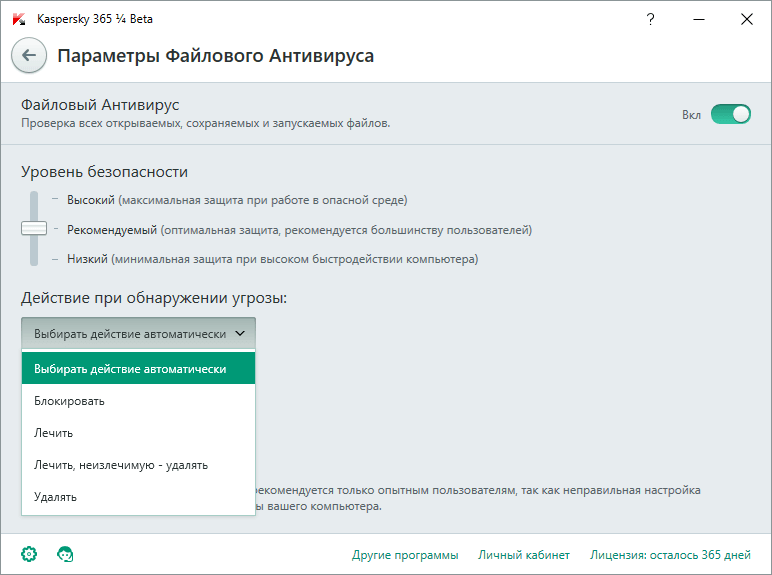Click the security level slider handle
The width and height of the screenshot is (772, 575).
[x=34, y=229]
